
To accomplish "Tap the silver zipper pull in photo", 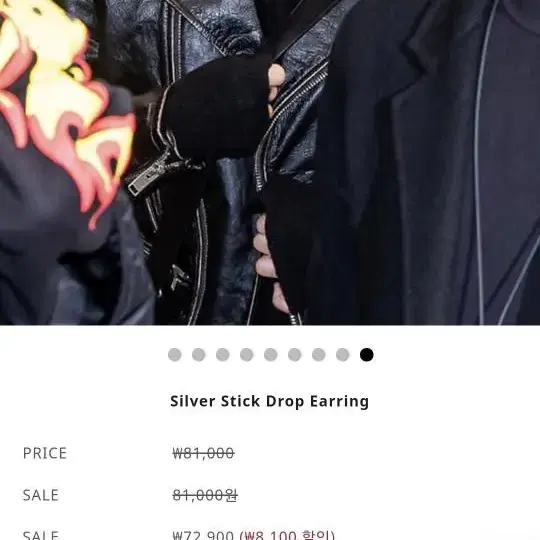I will (x=149, y=175).
